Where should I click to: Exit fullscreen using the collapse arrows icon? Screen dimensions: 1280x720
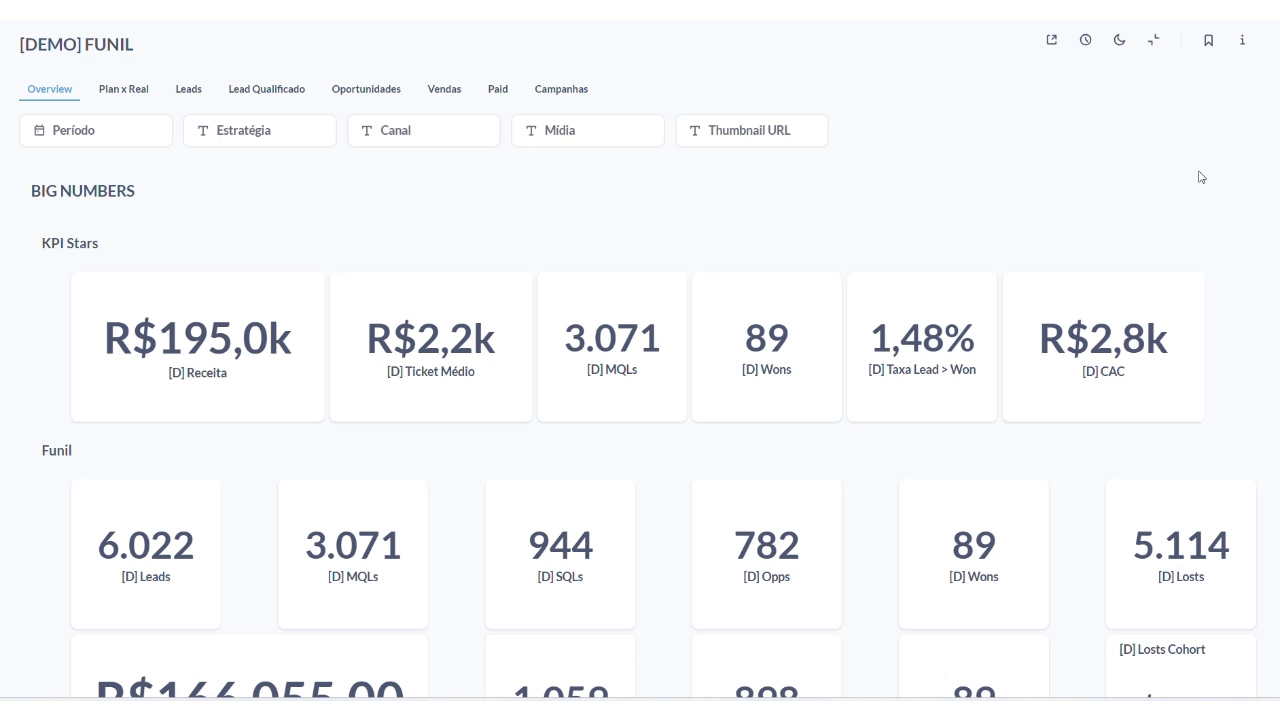pos(1153,40)
